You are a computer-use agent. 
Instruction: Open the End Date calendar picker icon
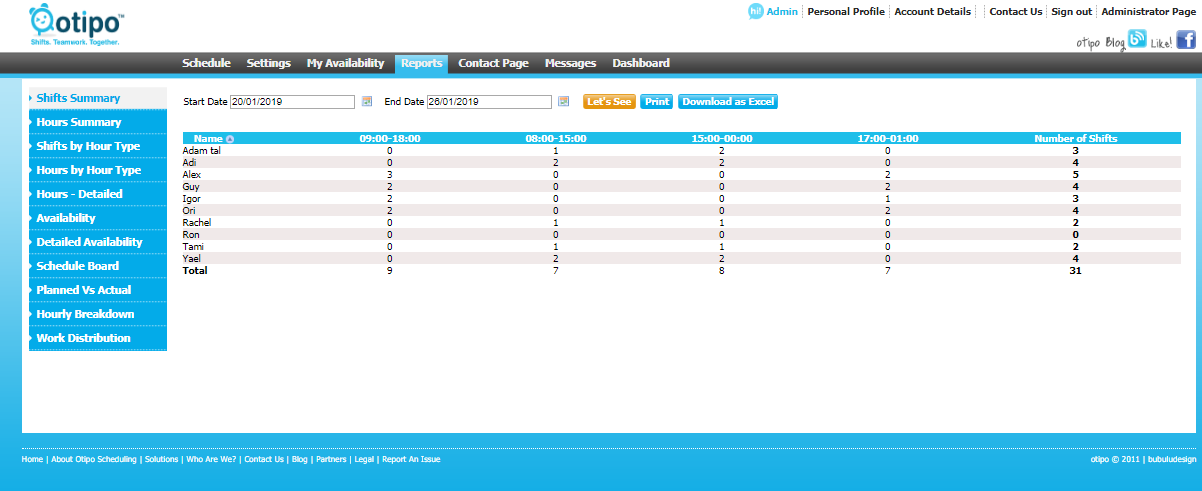point(564,102)
